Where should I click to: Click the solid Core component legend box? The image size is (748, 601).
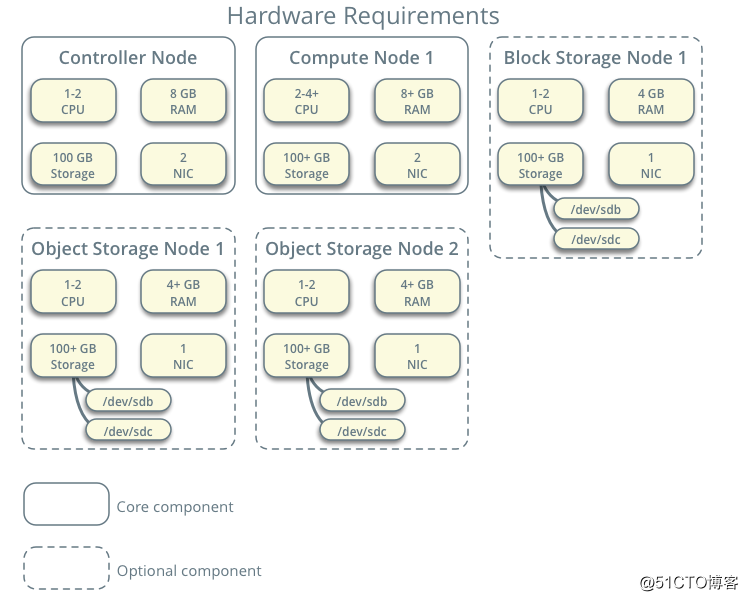point(66,504)
